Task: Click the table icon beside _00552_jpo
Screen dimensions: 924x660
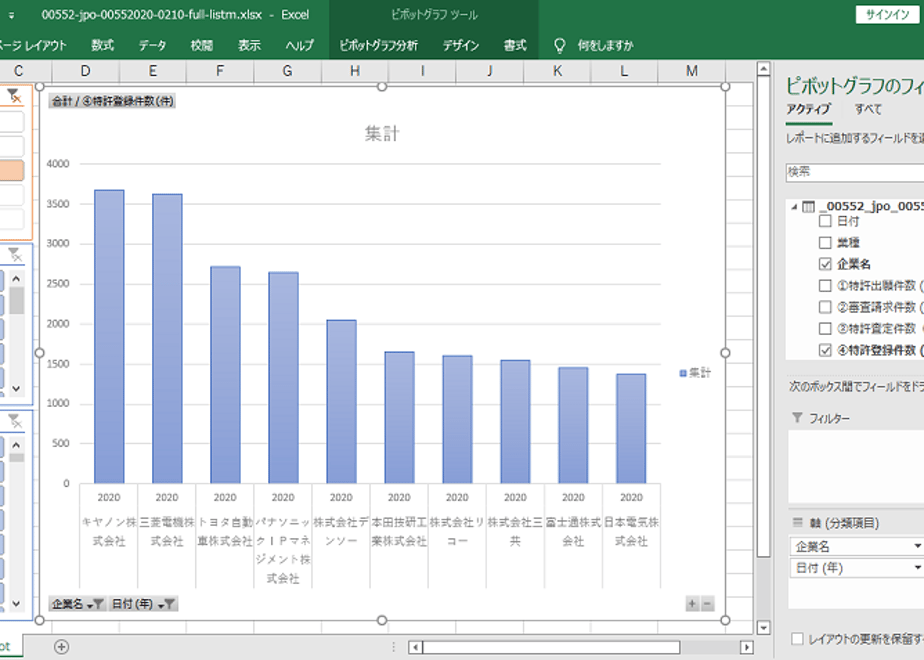Action: 808,207
